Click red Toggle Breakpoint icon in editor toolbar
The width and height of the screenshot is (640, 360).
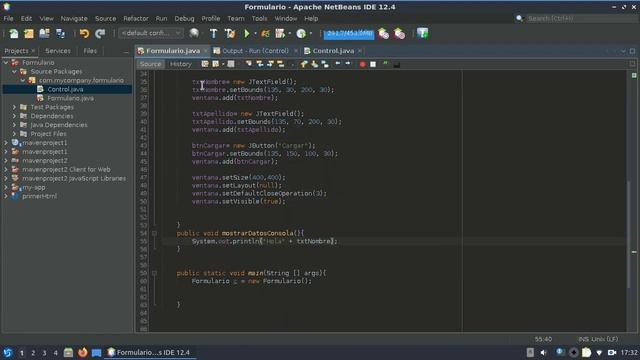(x=362, y=64)
